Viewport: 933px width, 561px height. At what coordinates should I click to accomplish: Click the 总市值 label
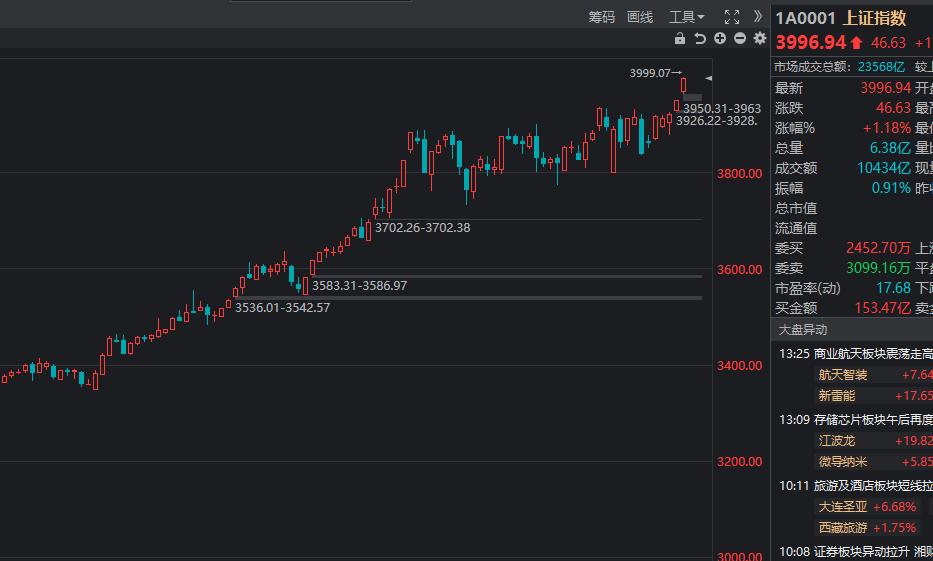click(x=796, y=208)
